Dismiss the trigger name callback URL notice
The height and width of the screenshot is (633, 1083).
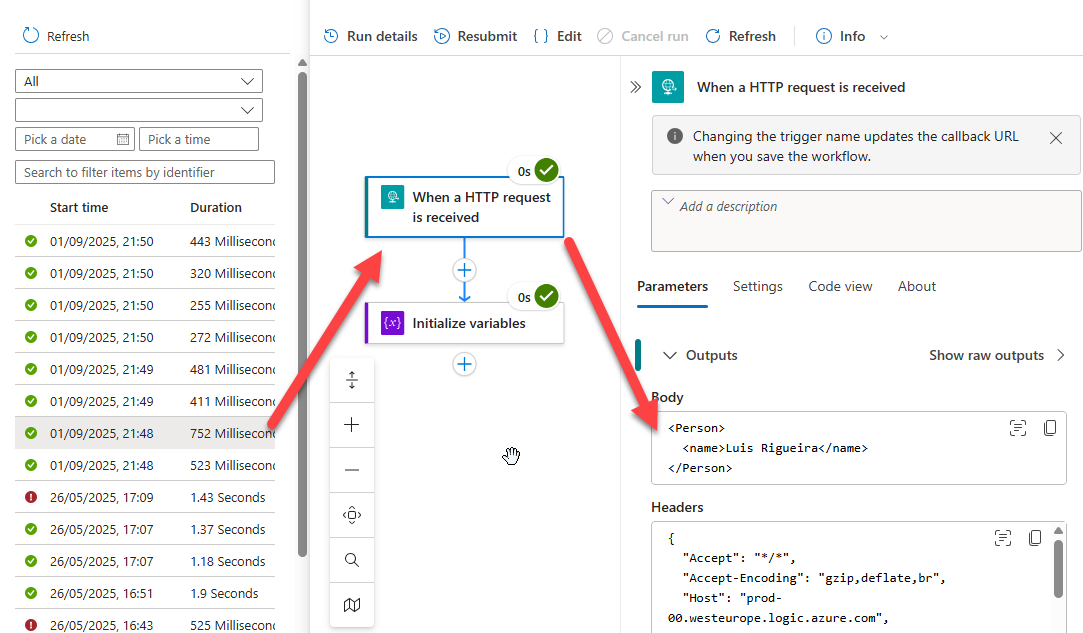(x=1056, y=138)
